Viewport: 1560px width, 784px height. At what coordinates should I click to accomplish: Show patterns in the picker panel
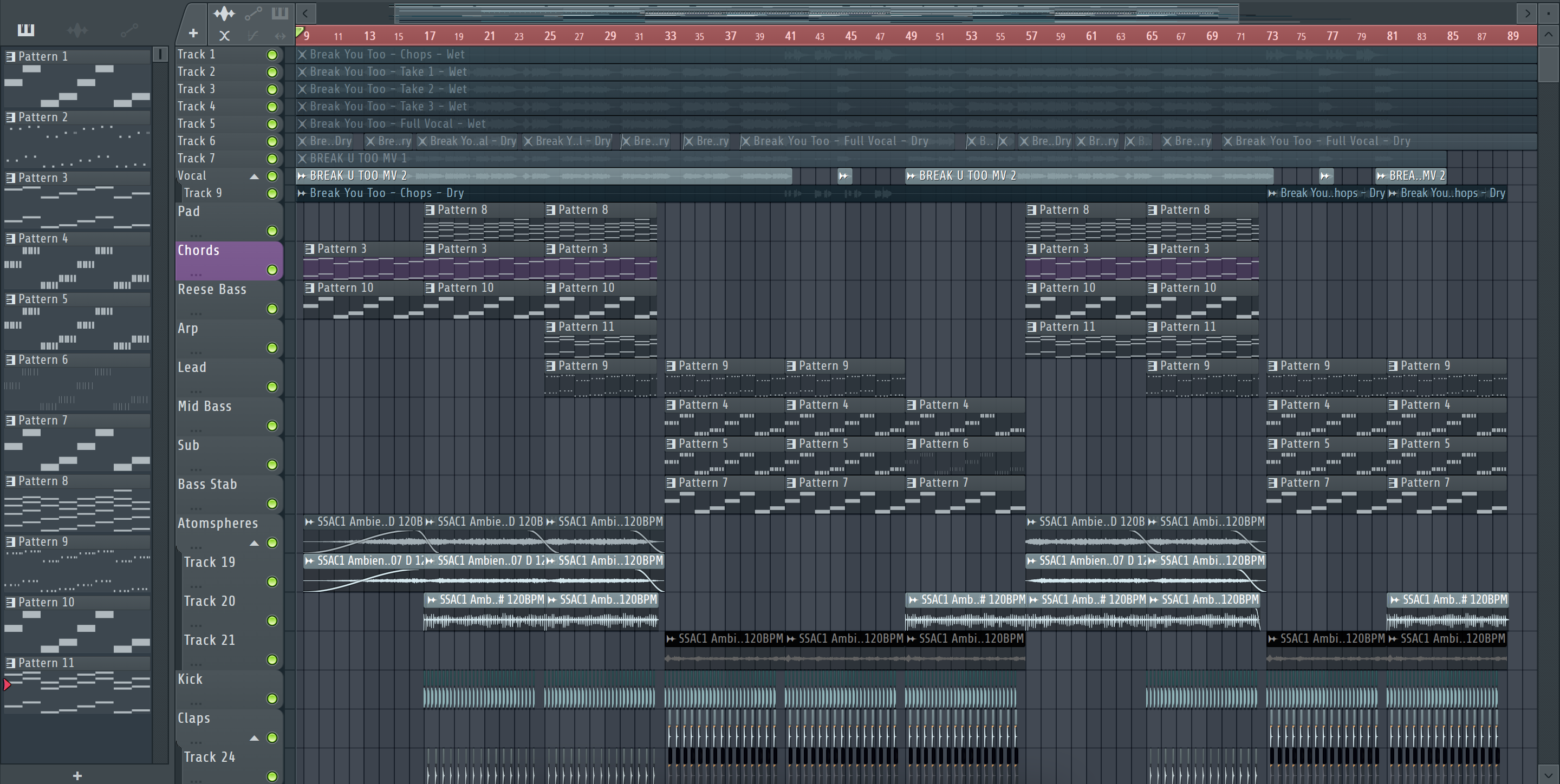[x=26, y=29]
